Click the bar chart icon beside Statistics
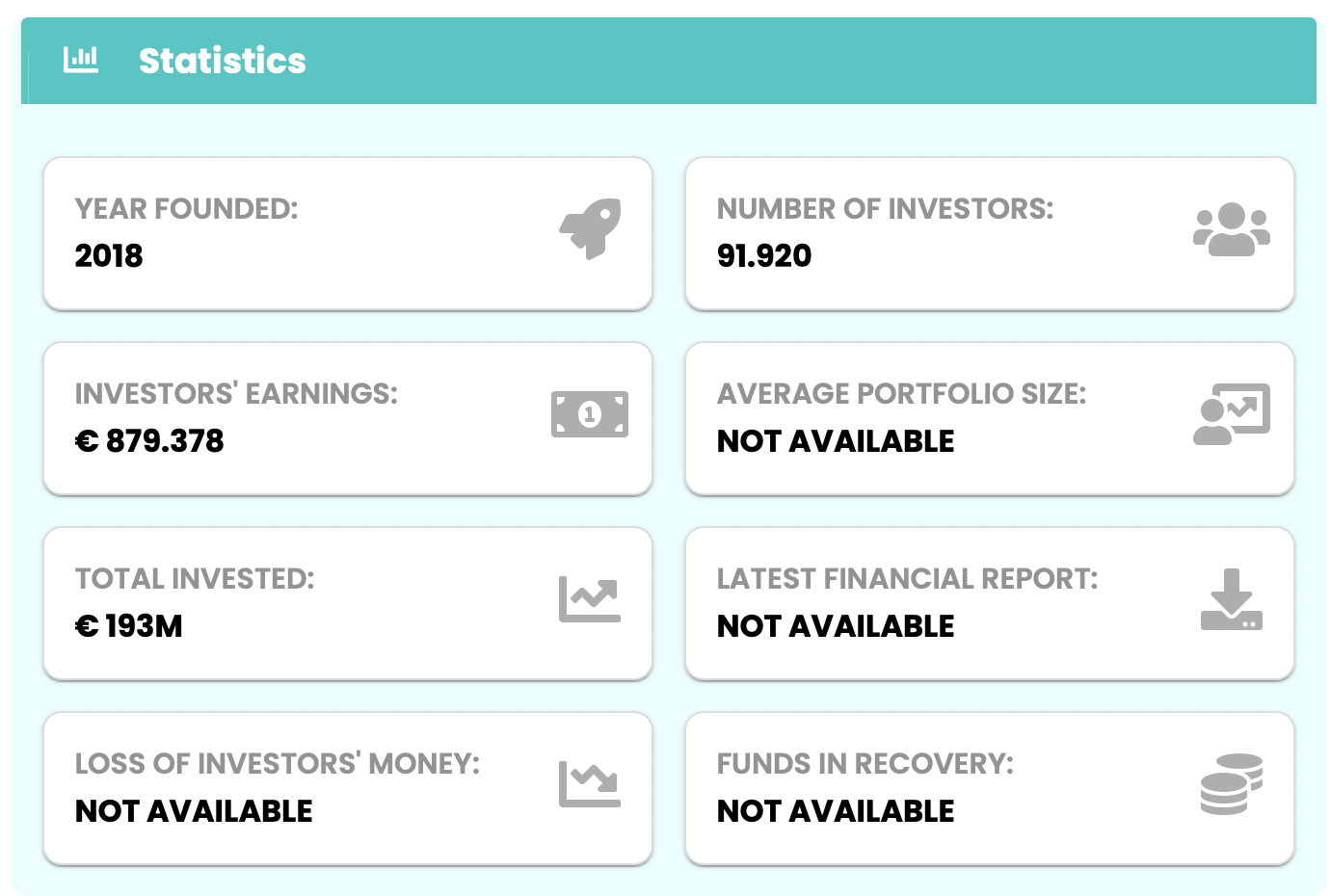Screen dimensions: 1330x896 (81, 60)
